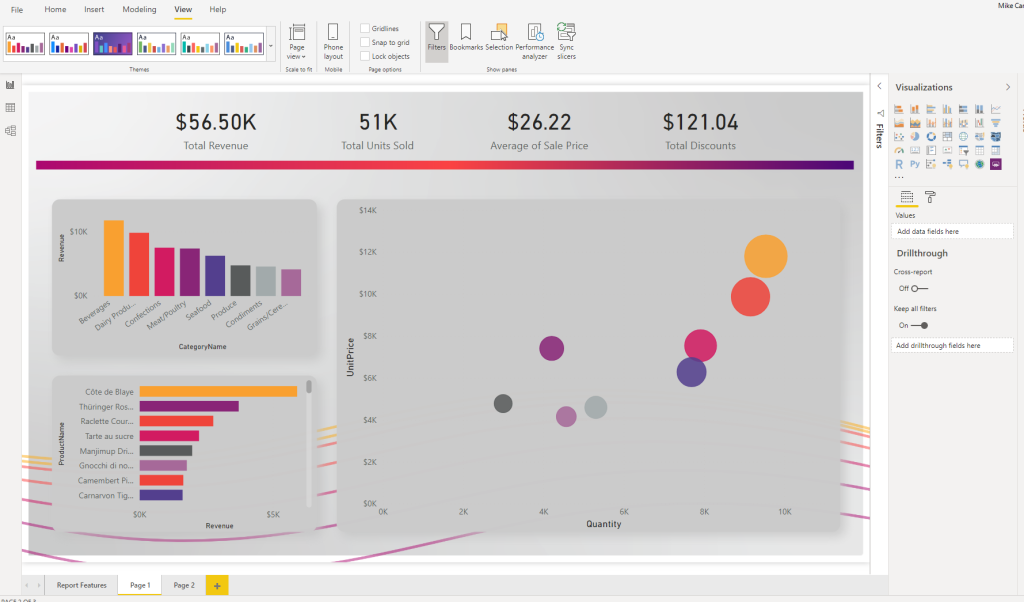Viewport: 1024px width, 602px height.
Task: Open Report view from left sidebar
Action: pyautogui.click(x=10, y=85)
